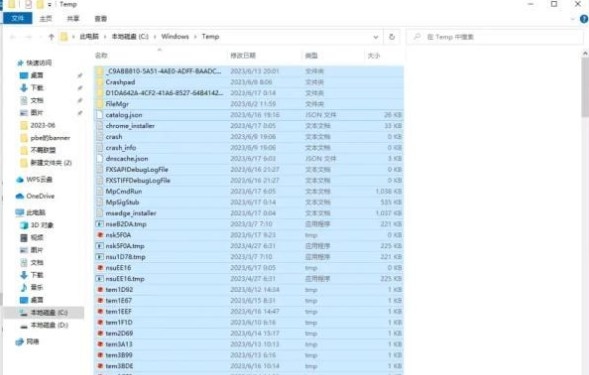Collapse the ribbon with the chevron
The height and width of the screenshot is (375, 589).
click(573, 19)
